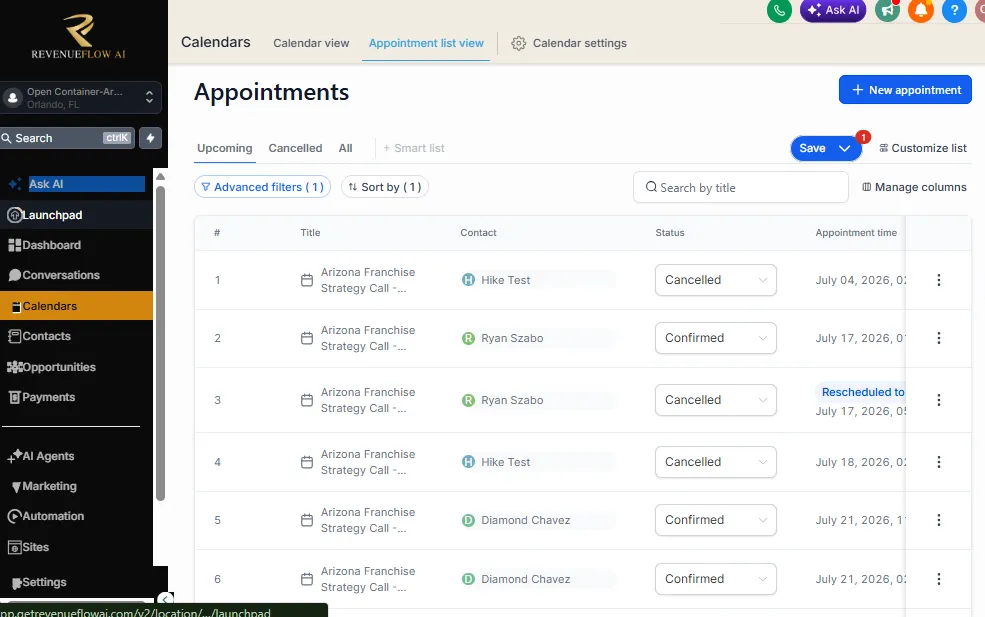Open Advanced filters (1)

[x=262, y=187]
